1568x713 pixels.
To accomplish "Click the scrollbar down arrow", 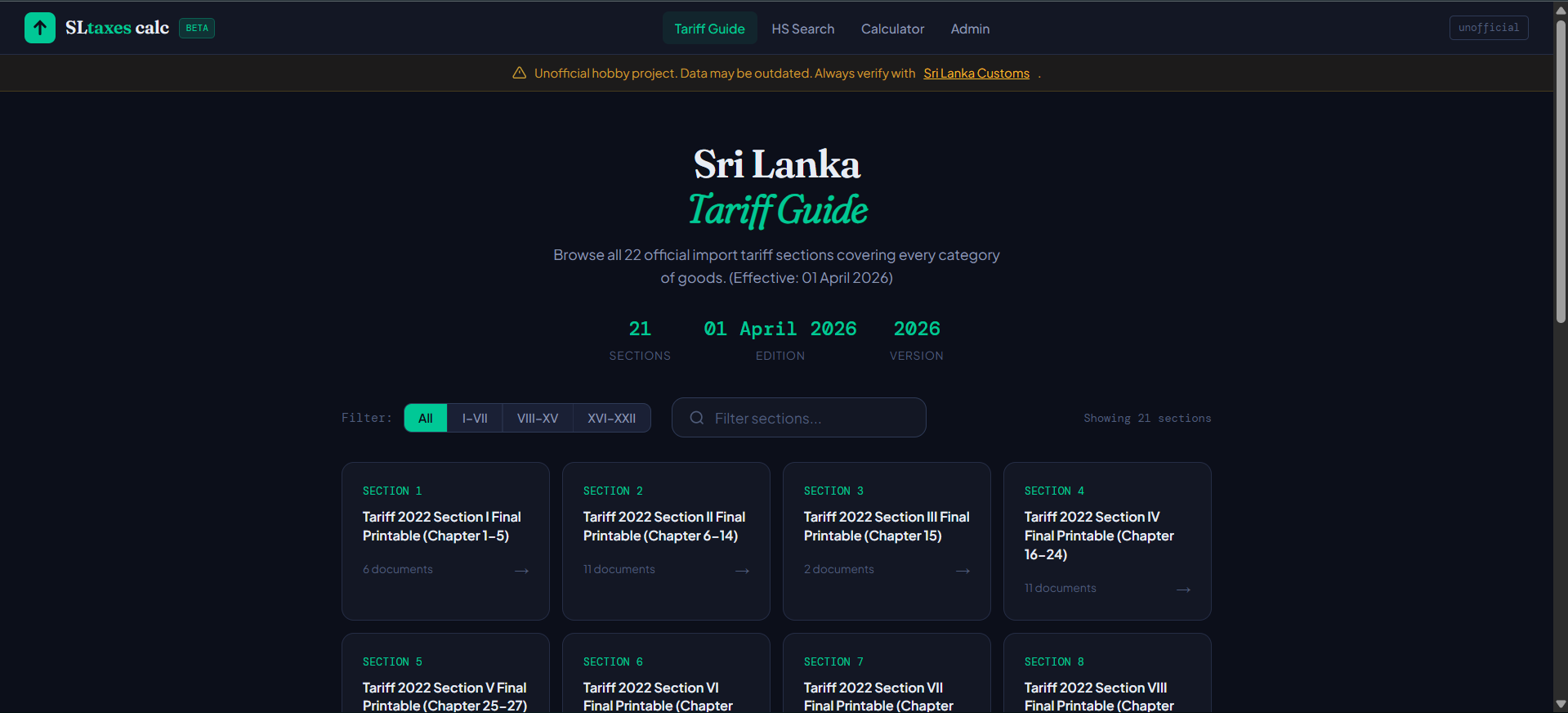I will pyautogui.click(x=1561, y=704).
